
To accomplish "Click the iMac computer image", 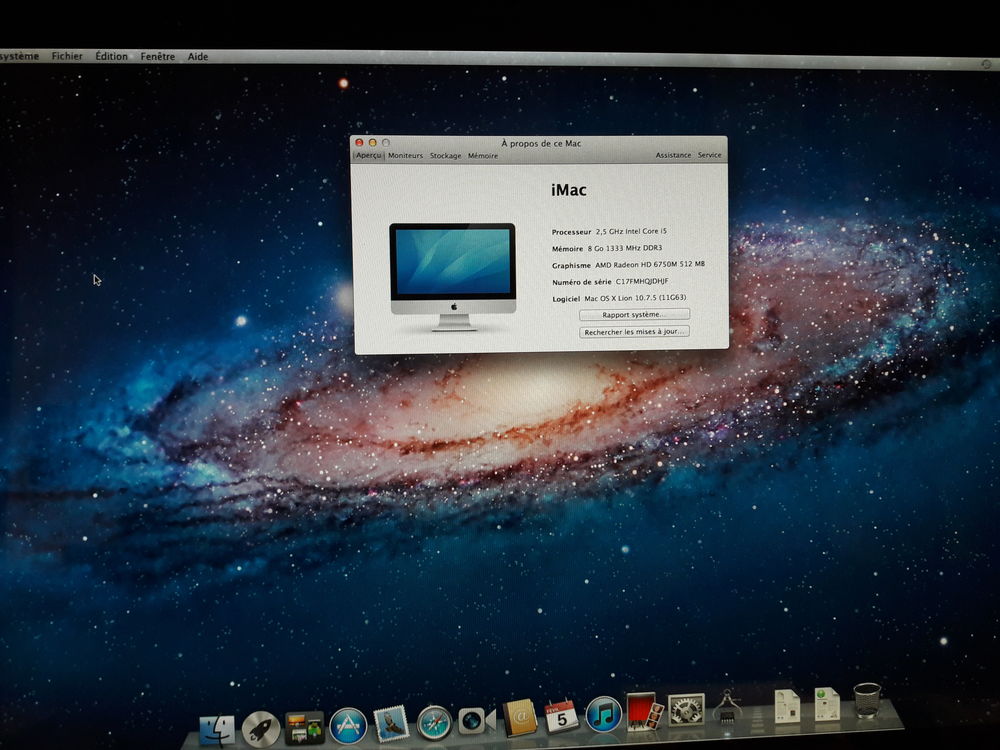I will coord(453,277).
